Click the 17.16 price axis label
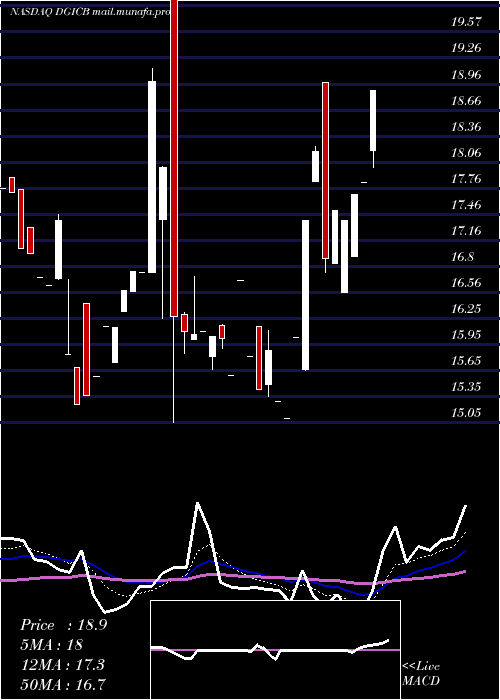 tap(466, 231)
